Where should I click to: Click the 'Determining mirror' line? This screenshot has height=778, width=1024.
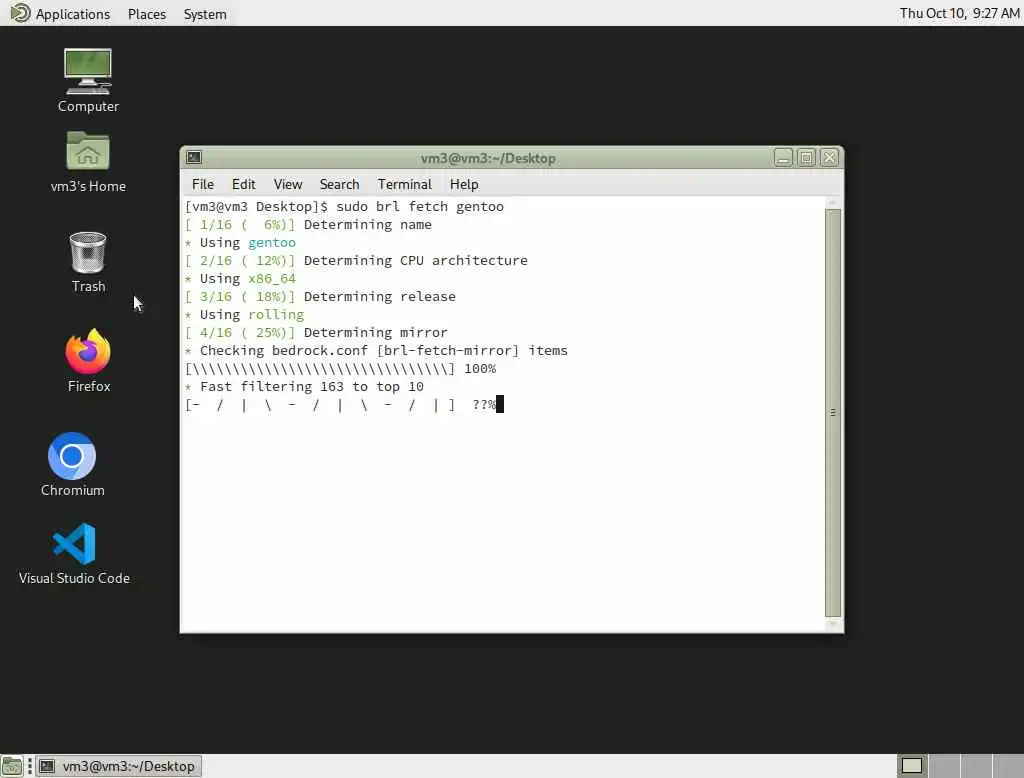pyautogui.click(x=317, y=332)
